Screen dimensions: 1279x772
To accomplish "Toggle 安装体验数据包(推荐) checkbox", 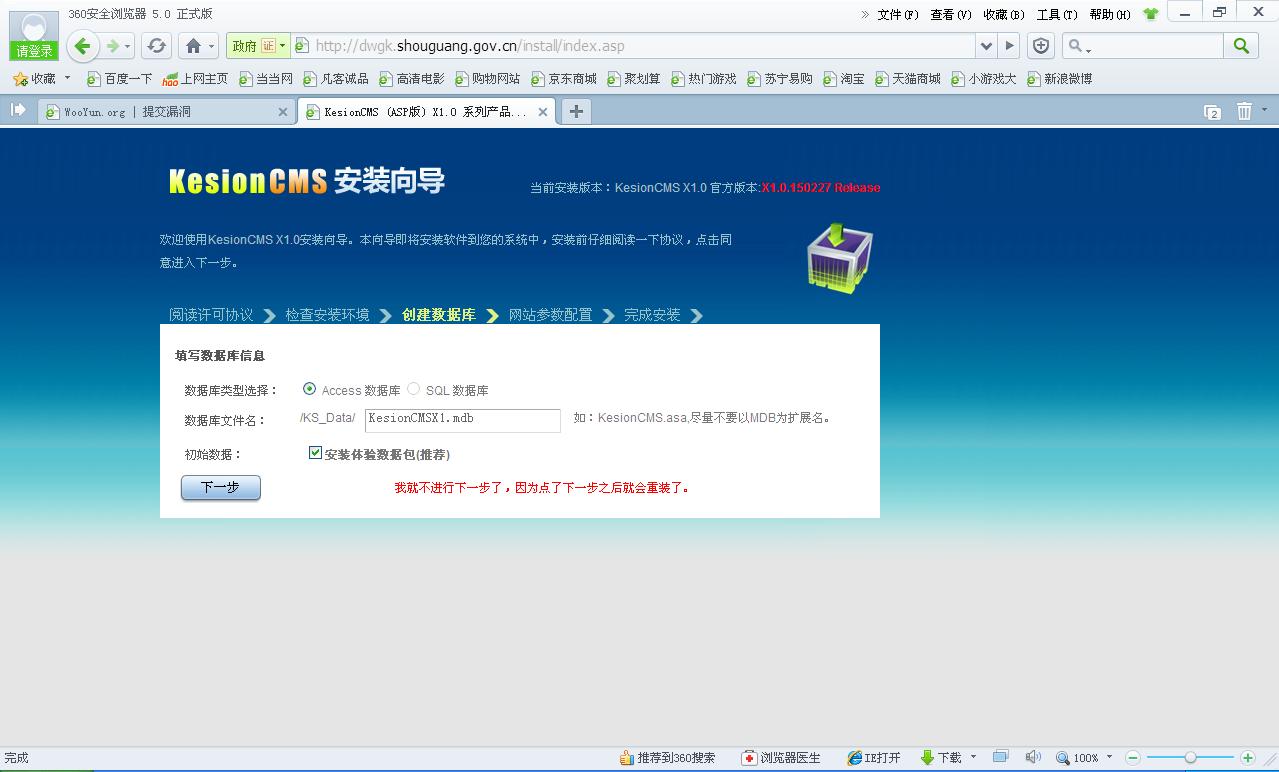I will (315, 453).
